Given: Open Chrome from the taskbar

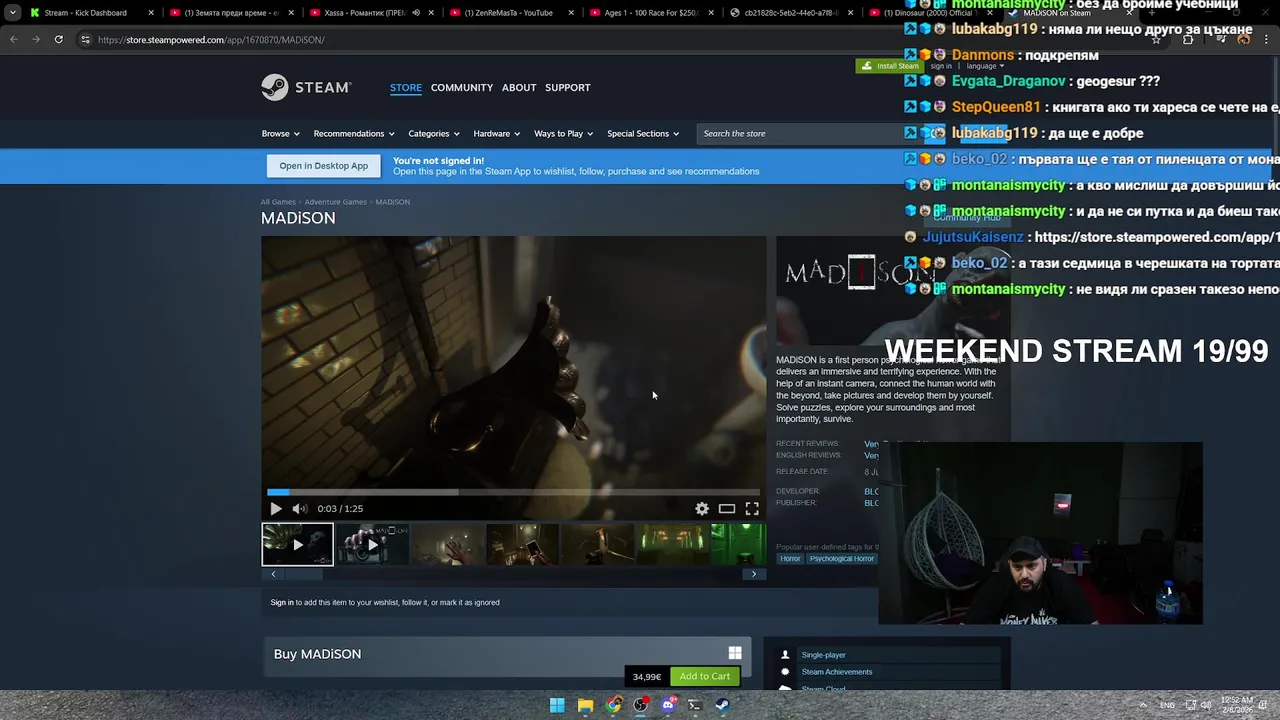Looking at the screenshot, I should point(613,705).
